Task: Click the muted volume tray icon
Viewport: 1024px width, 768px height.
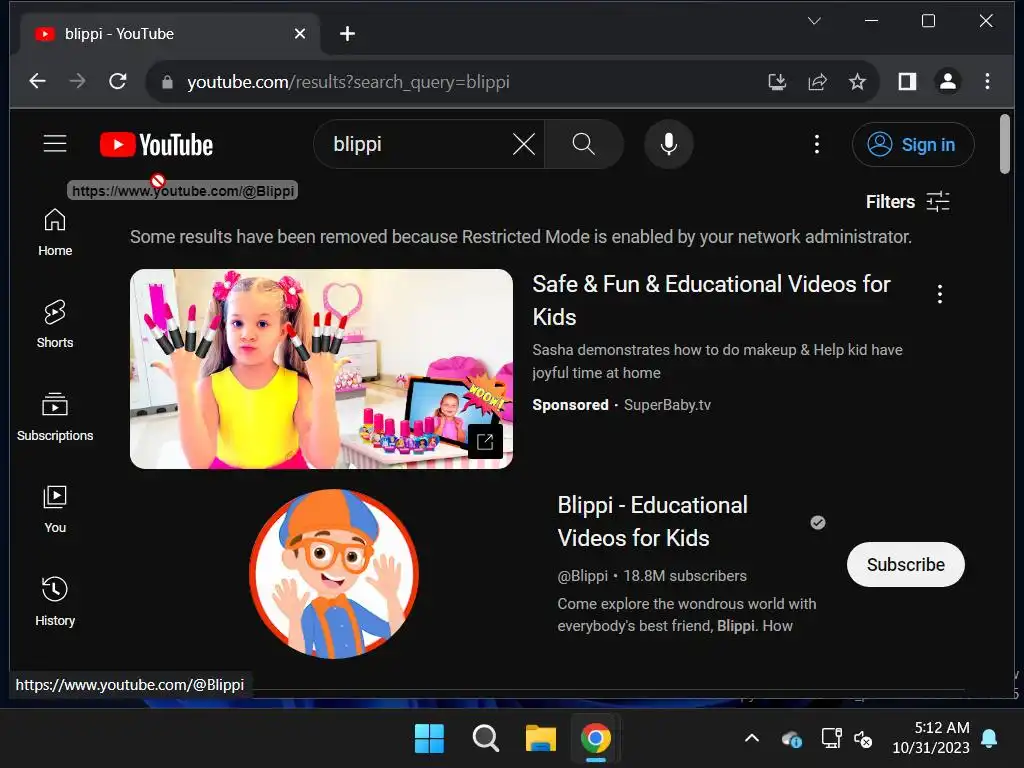Action: (863, 739)
